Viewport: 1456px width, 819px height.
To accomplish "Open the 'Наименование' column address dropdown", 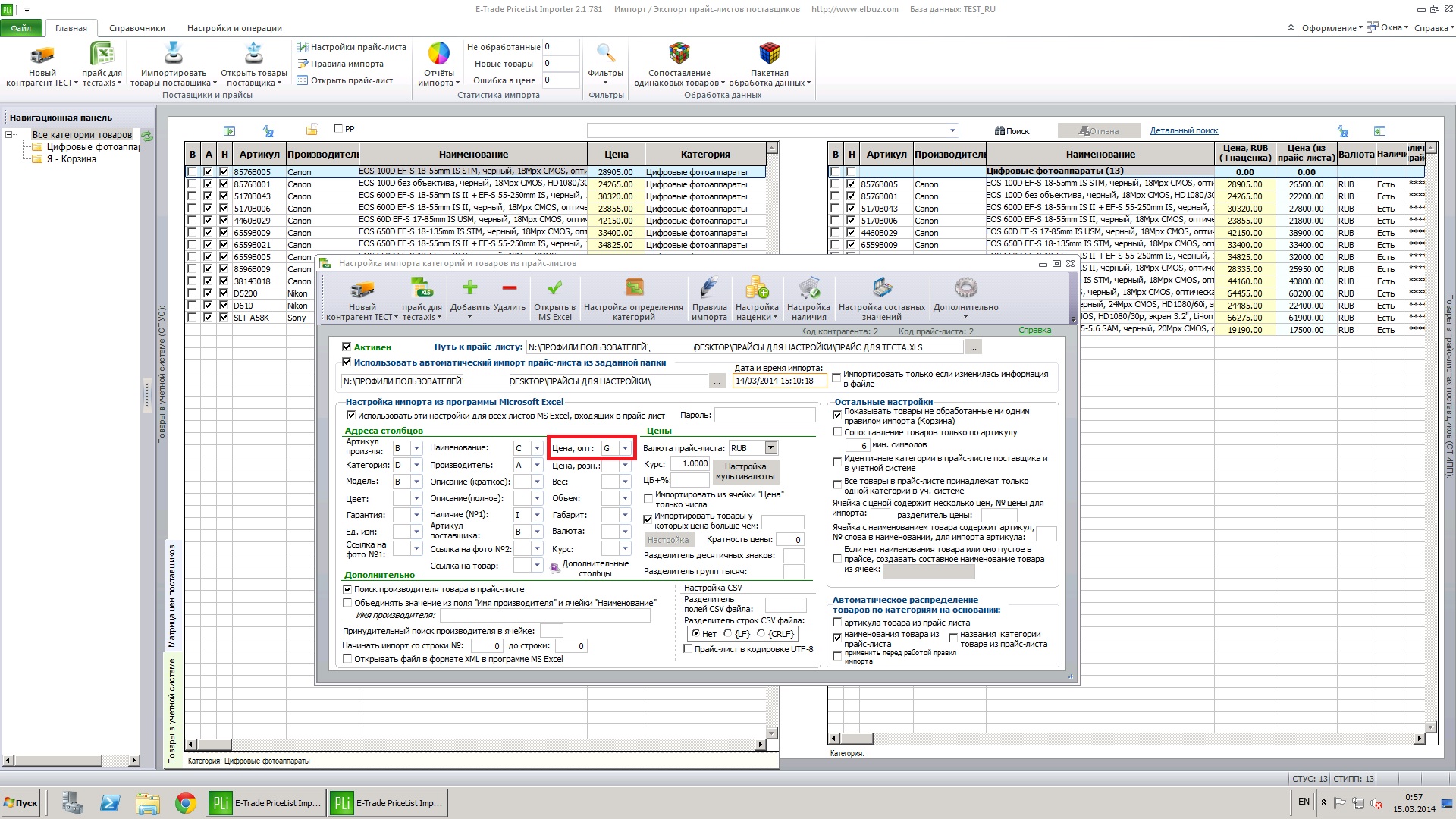I will tap(537, 448).
